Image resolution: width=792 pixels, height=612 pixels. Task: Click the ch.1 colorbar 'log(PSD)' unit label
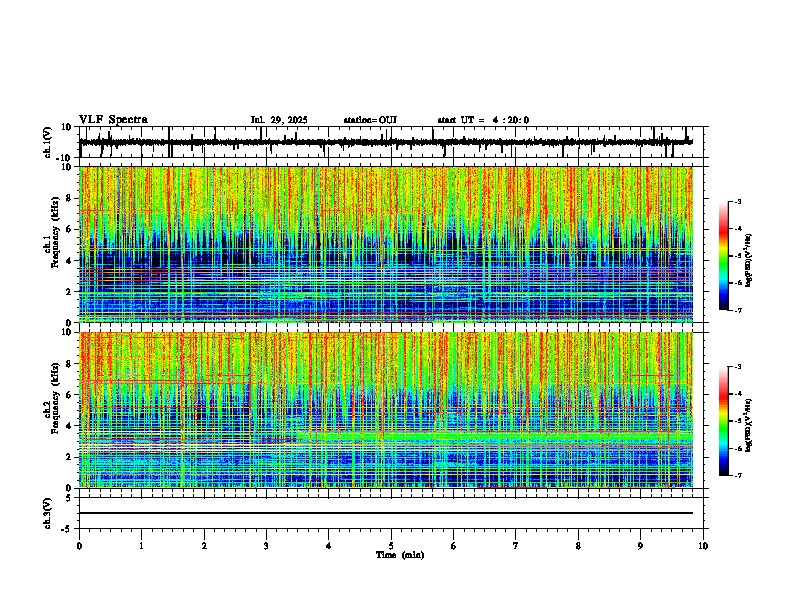coord(749,260)
